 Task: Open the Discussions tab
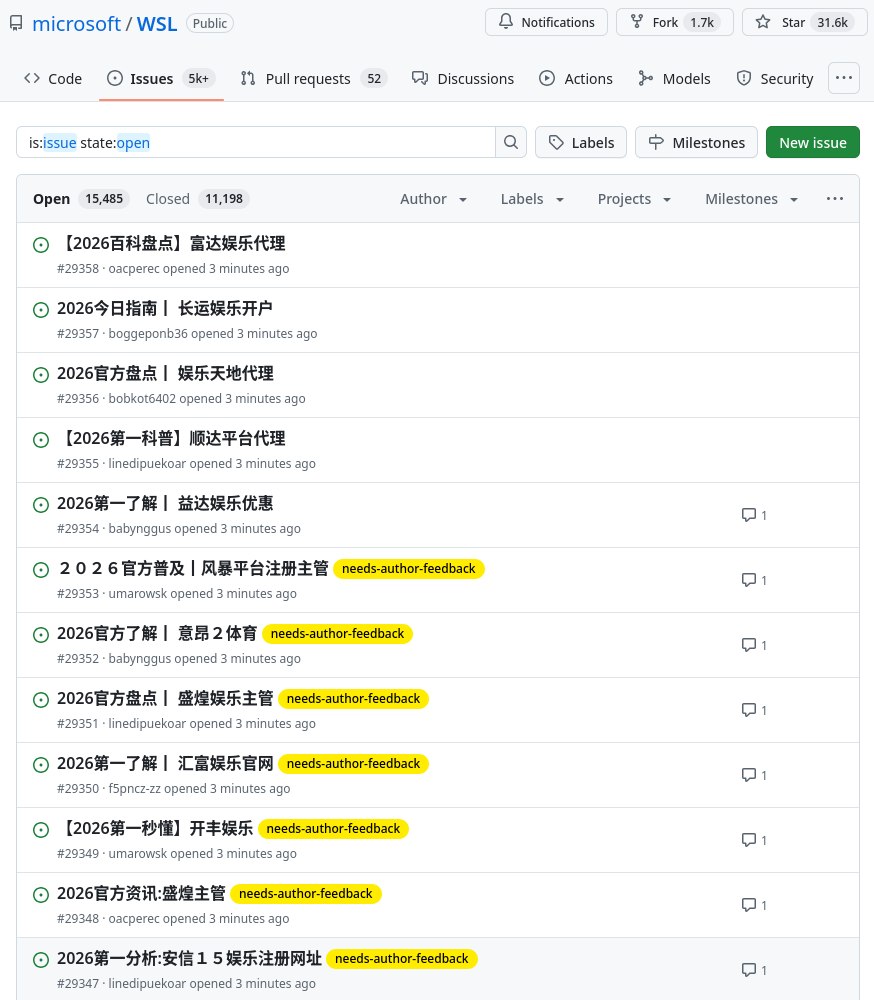[x=463, y=78]
